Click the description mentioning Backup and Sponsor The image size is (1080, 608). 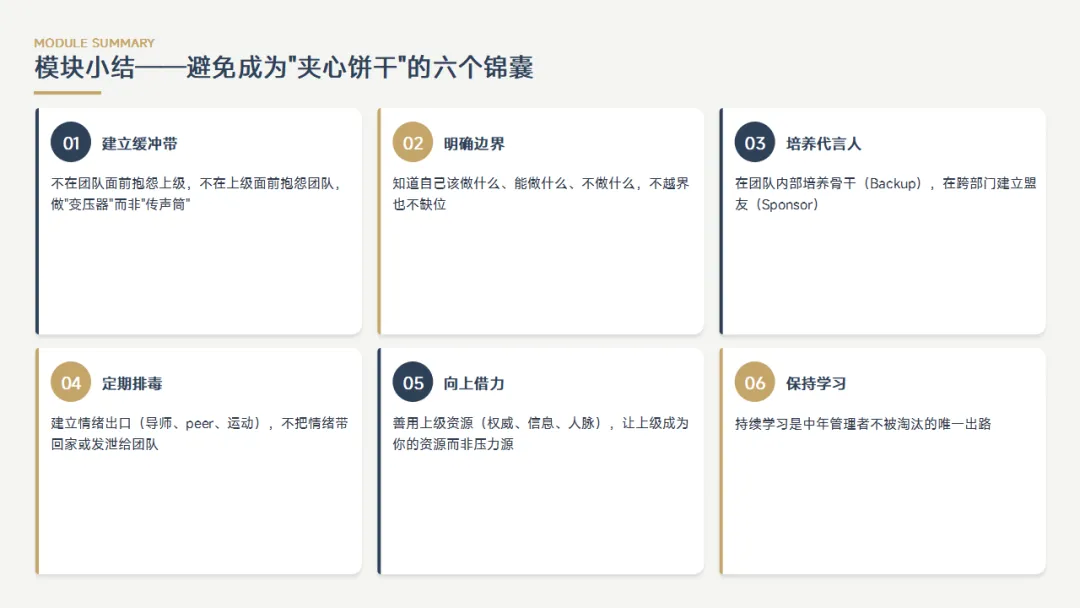tap(885, 193)
